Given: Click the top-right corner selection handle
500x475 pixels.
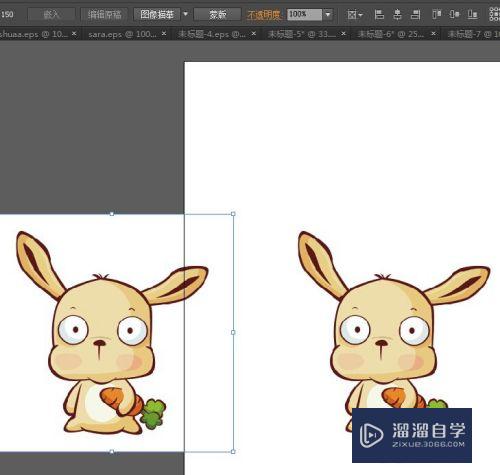Looking at the screenshot, I should coord(233,214).
